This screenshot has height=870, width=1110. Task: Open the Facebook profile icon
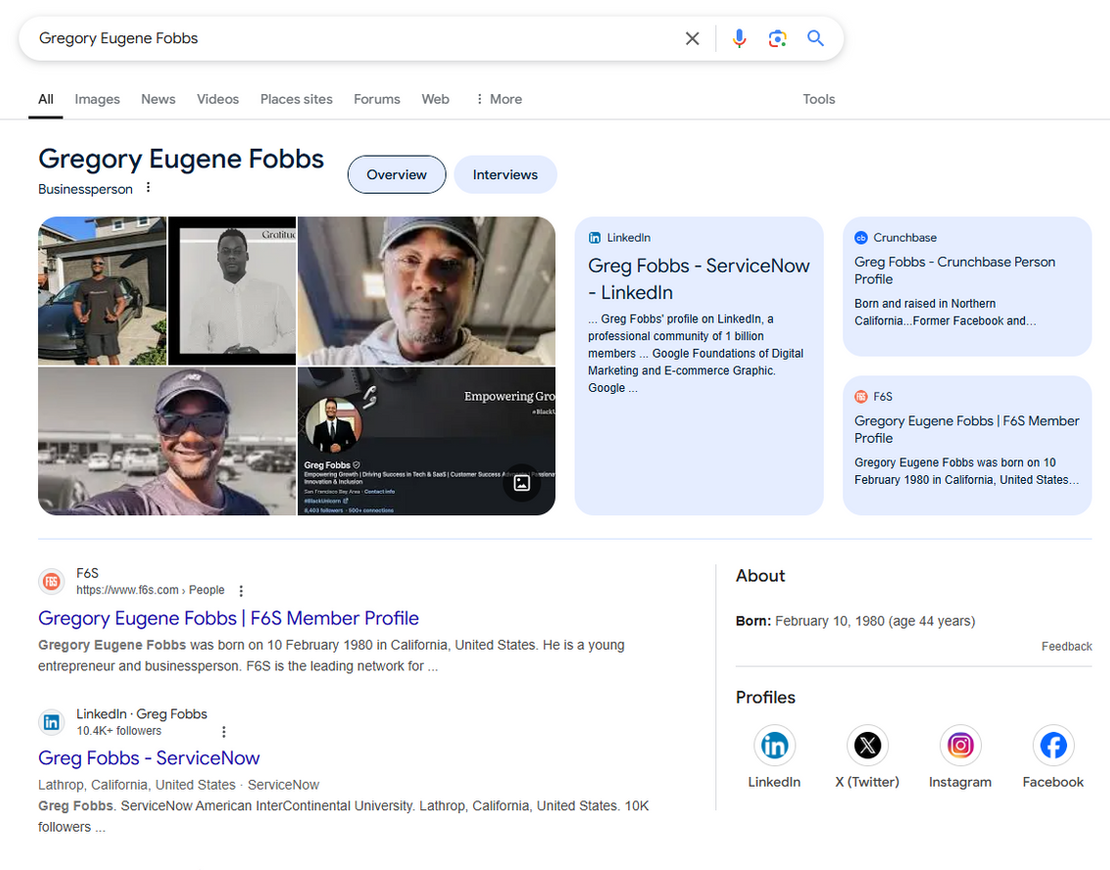(x=1053, y=745)
